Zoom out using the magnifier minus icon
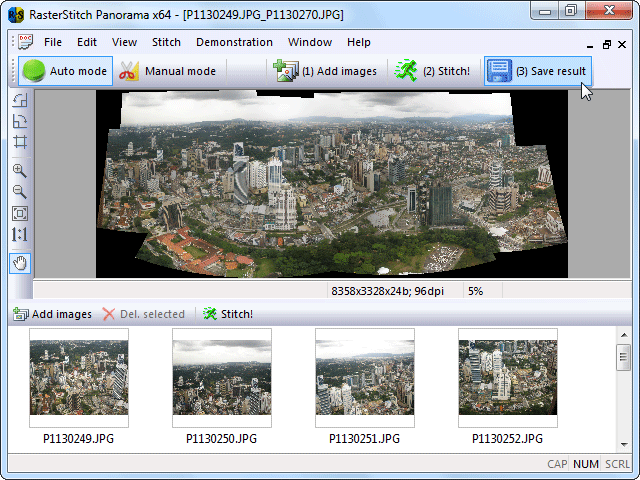Viewport: 640px width, 480px height. 20,191
